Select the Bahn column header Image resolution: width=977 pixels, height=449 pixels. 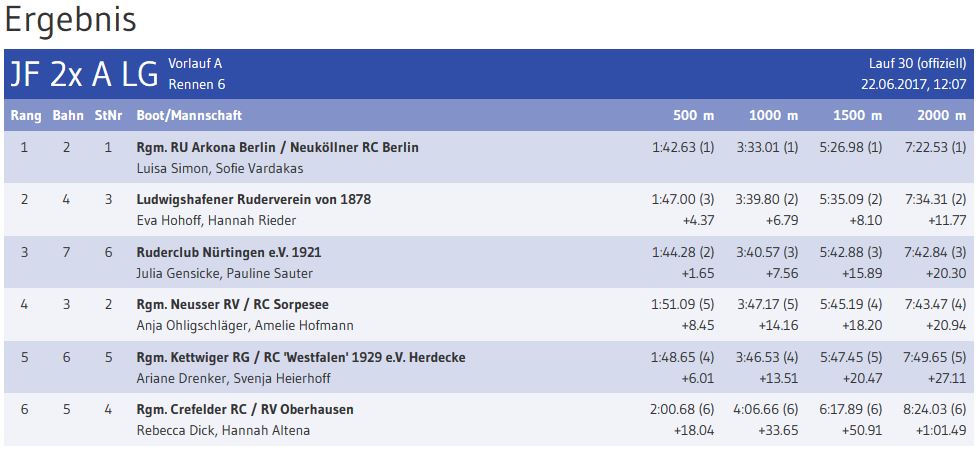(x=68, y=116)
